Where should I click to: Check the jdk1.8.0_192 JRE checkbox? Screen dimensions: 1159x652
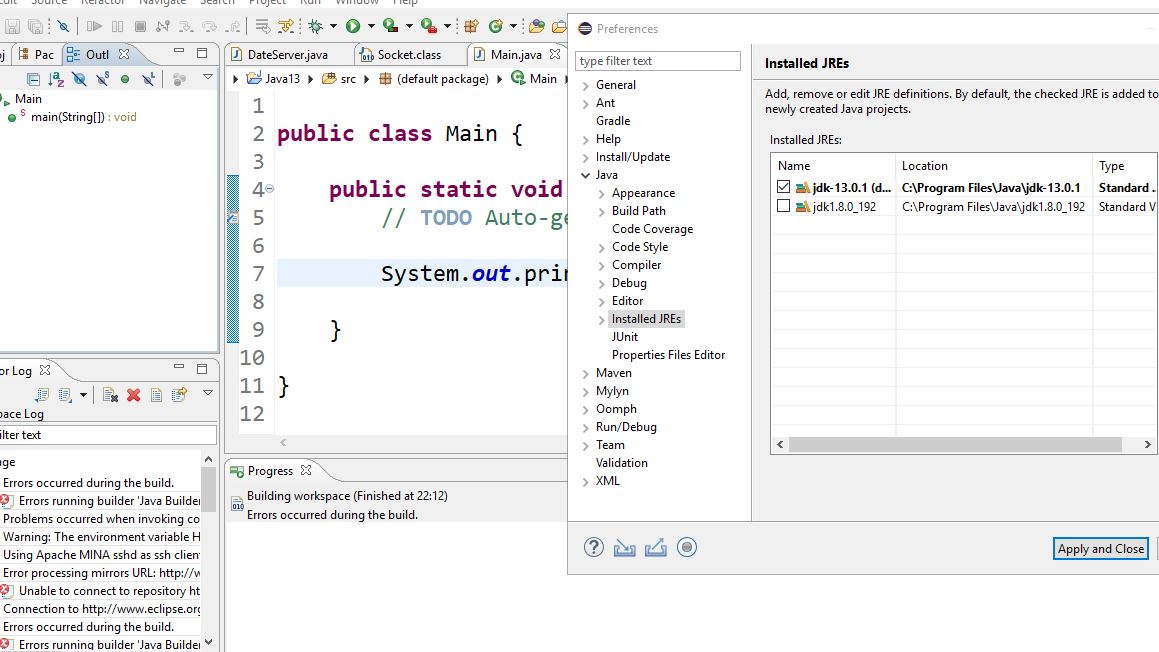coord(784,206)
